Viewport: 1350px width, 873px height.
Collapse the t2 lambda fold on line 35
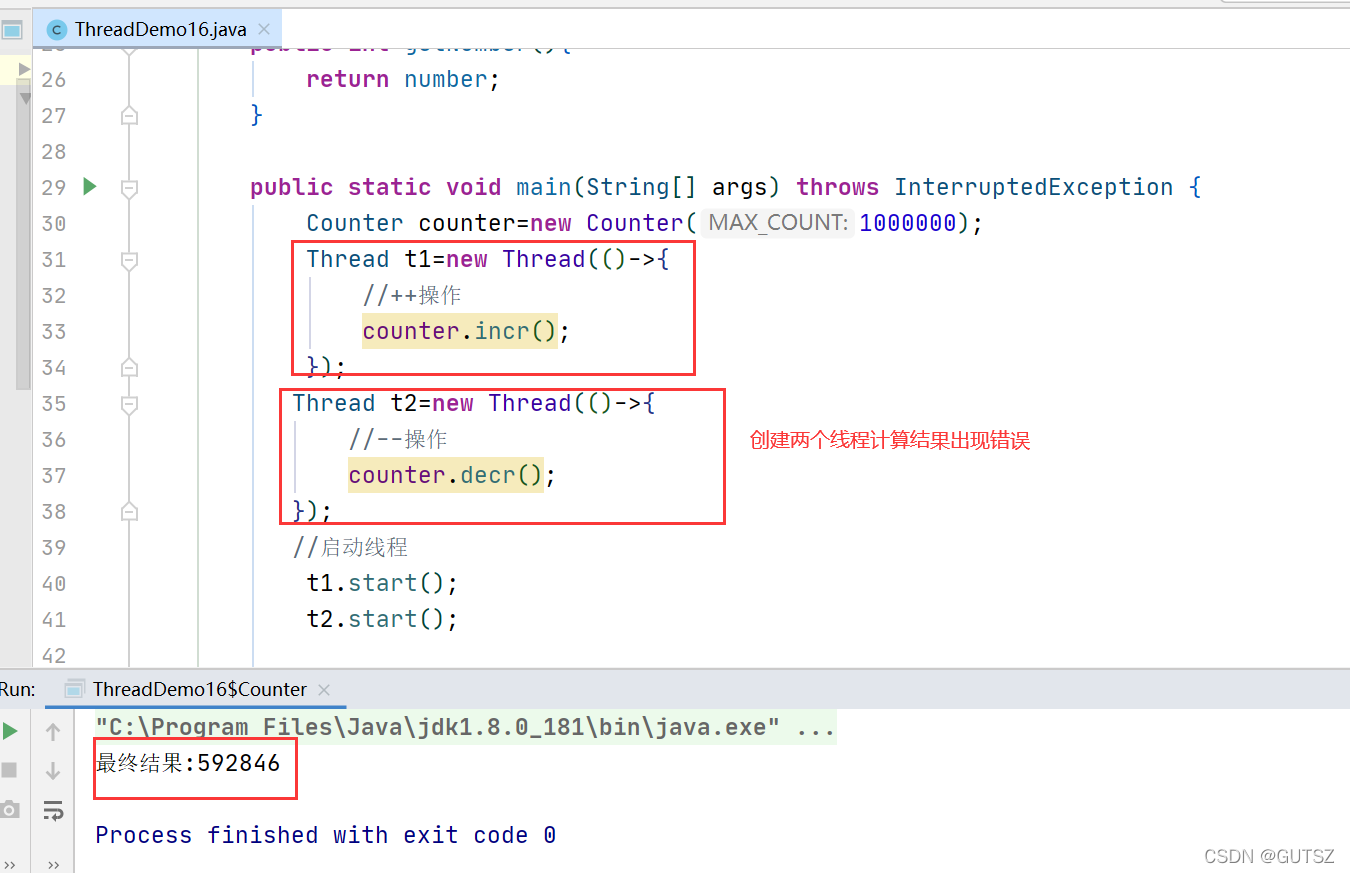click(x=129, y=404)
